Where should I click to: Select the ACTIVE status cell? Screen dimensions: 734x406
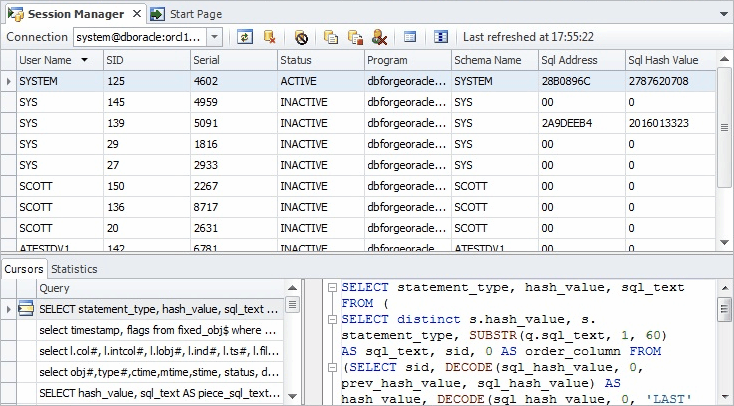pyautogui.click(x=321, y=81)
